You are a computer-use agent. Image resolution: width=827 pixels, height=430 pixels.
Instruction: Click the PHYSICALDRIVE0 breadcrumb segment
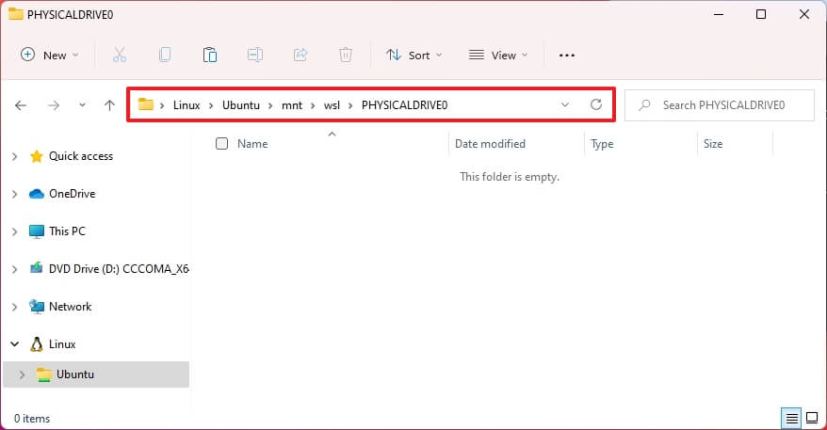pos(405,105)
